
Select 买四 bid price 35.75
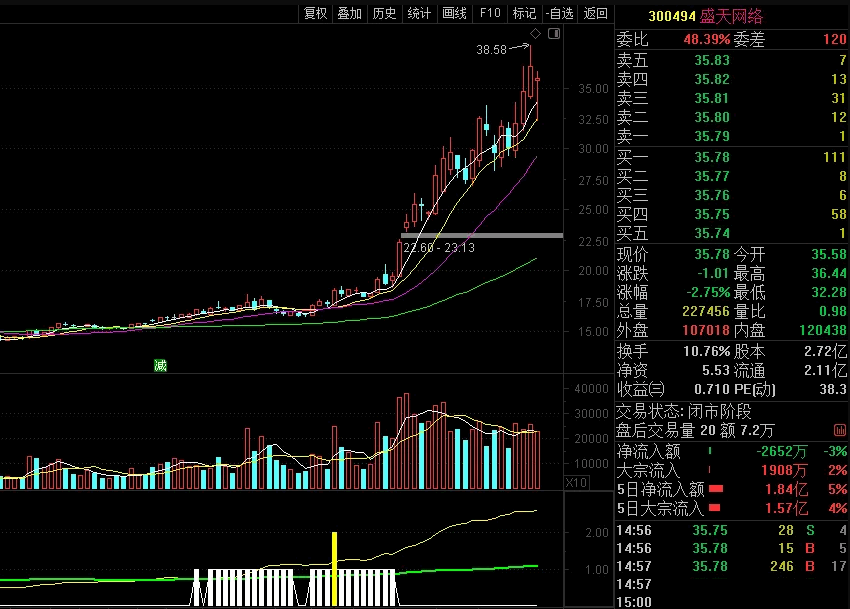point(712,214)
